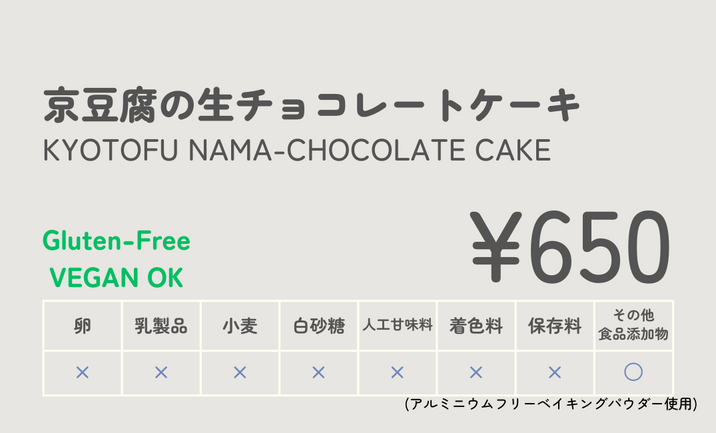Select the 着色料 header cell
This screenshot has height=433, width=716.
click(476, 326)
